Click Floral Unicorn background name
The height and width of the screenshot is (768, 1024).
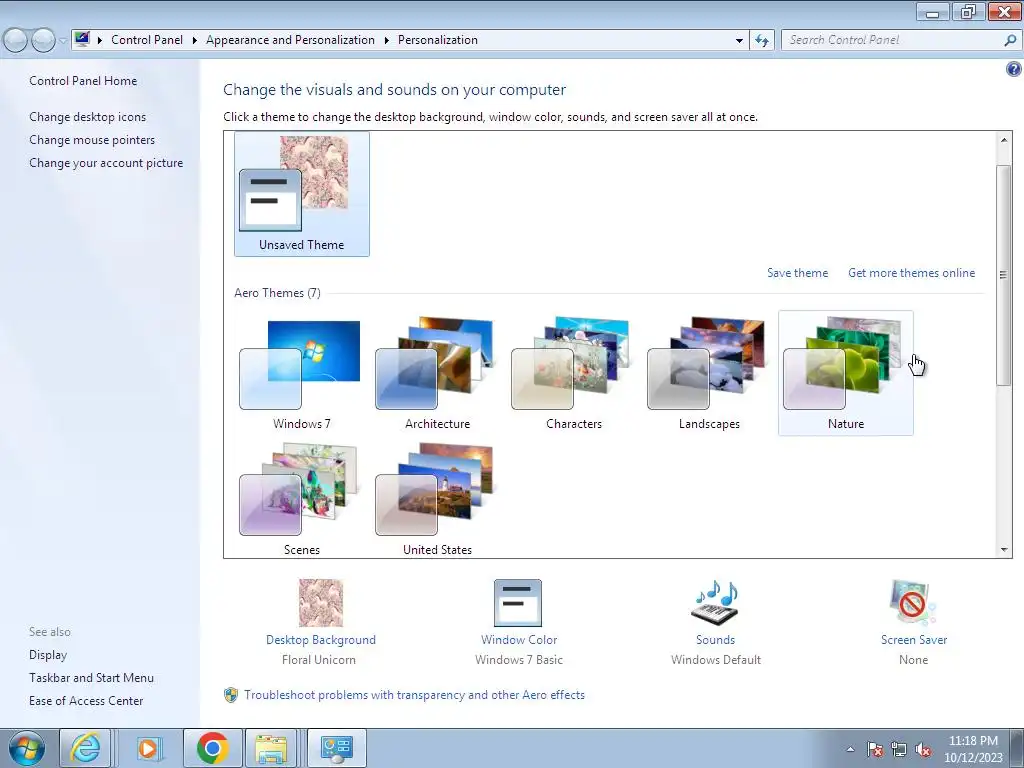319,660
